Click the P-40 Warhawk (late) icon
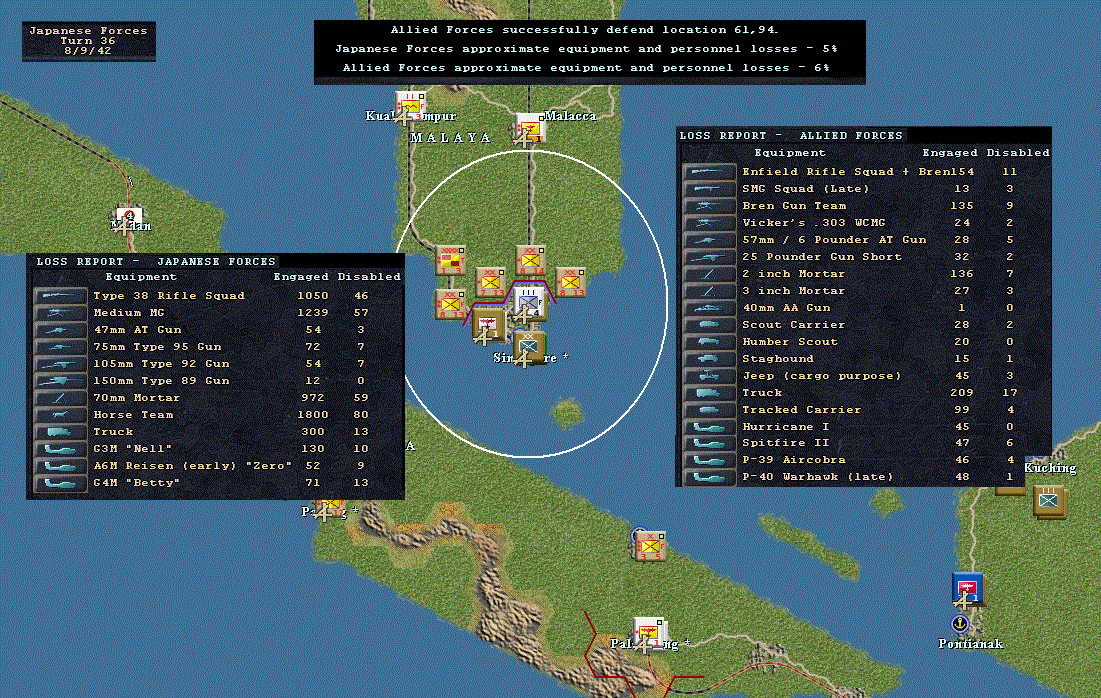 coord(709,477)
